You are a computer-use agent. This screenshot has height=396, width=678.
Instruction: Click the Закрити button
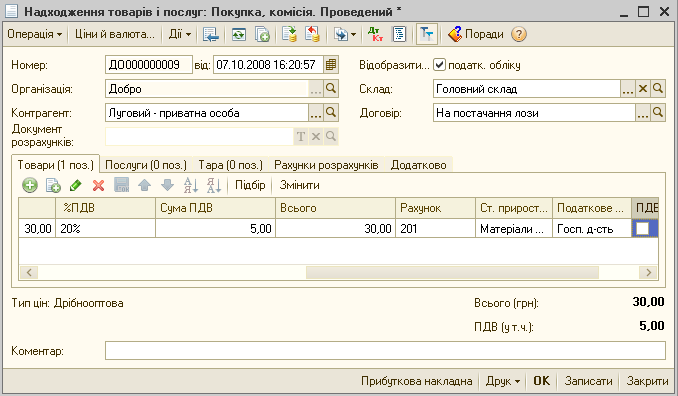647,381
